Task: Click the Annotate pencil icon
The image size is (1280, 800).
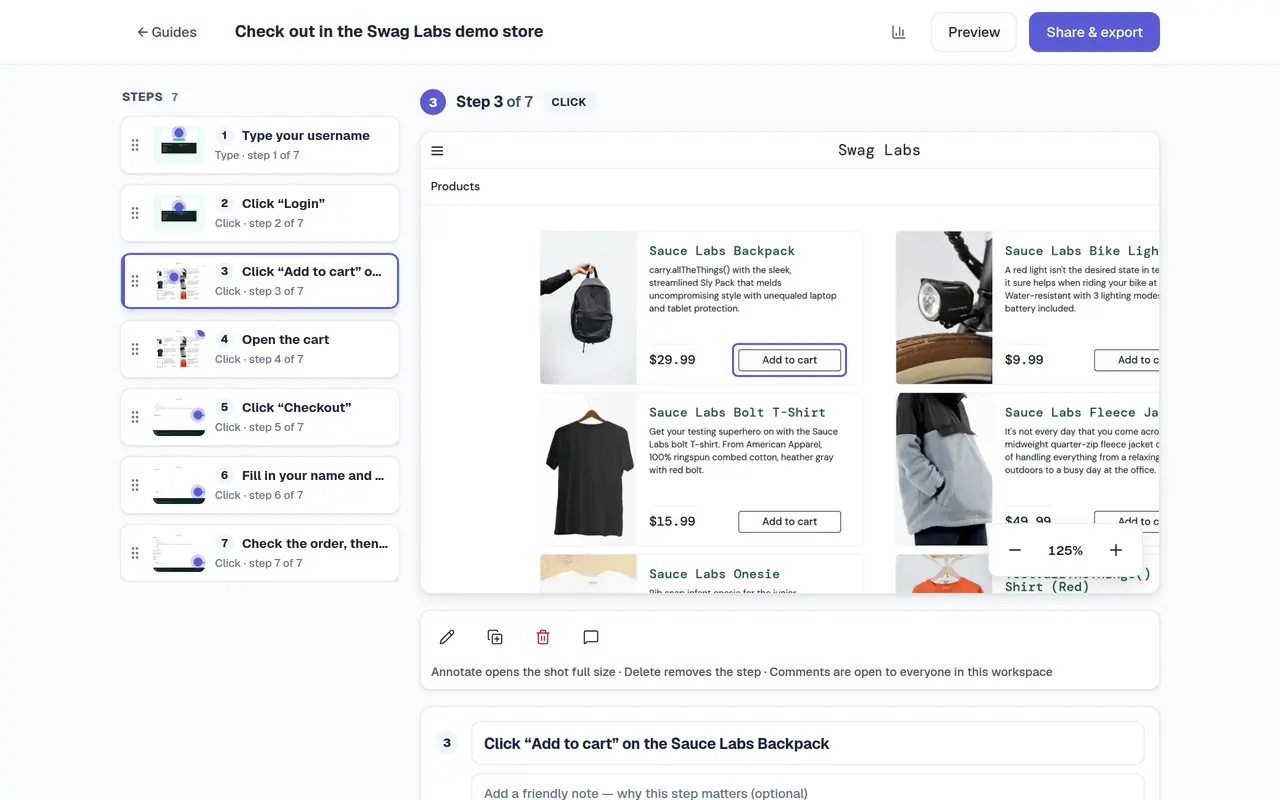Action: (447, 637)
